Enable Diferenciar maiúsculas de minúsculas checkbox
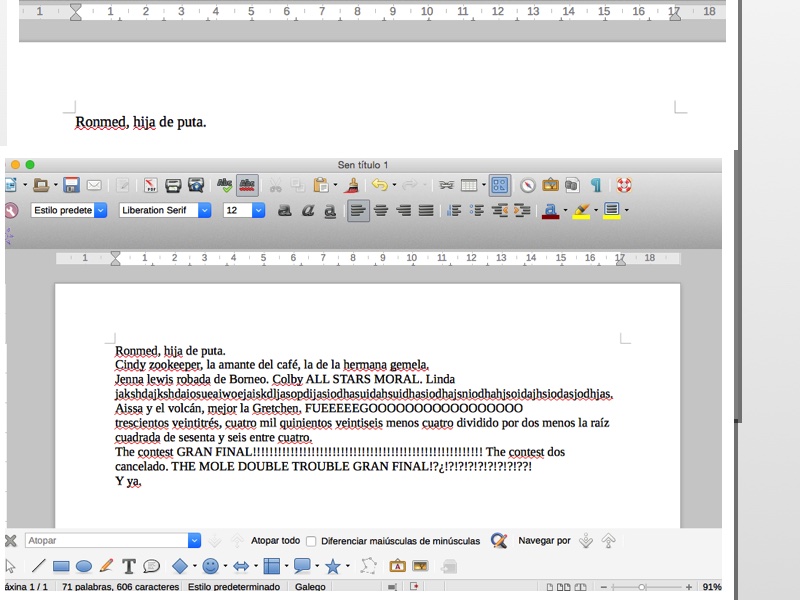 [311, 541]
